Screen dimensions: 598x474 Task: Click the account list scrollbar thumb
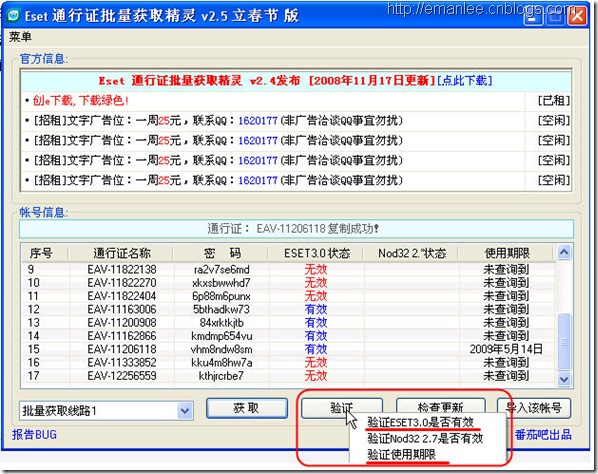pyautogui.click(x=564, y=341)
